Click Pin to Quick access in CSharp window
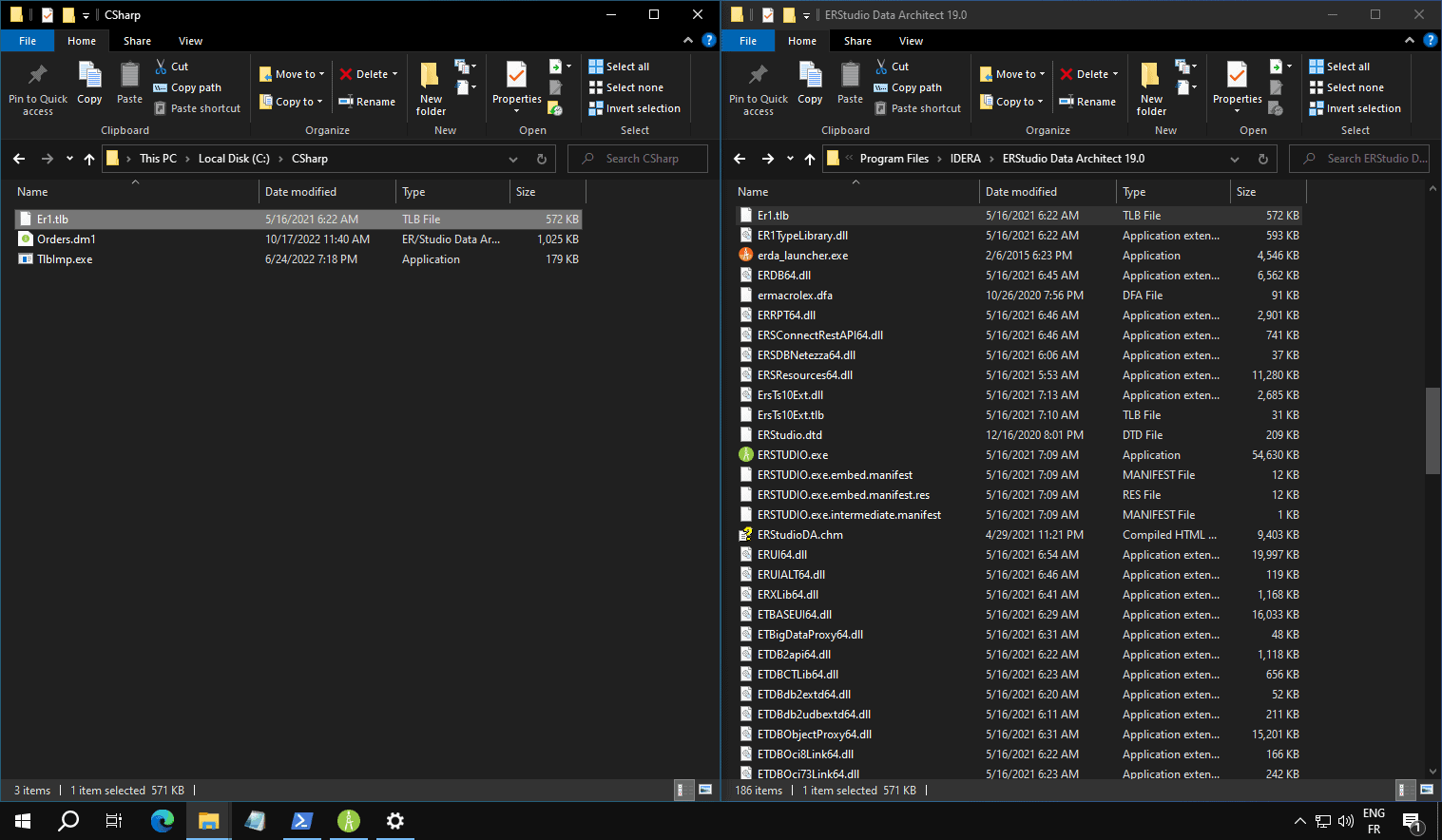The width and height of the screenshot is (1442, 840). pos(38,89)
